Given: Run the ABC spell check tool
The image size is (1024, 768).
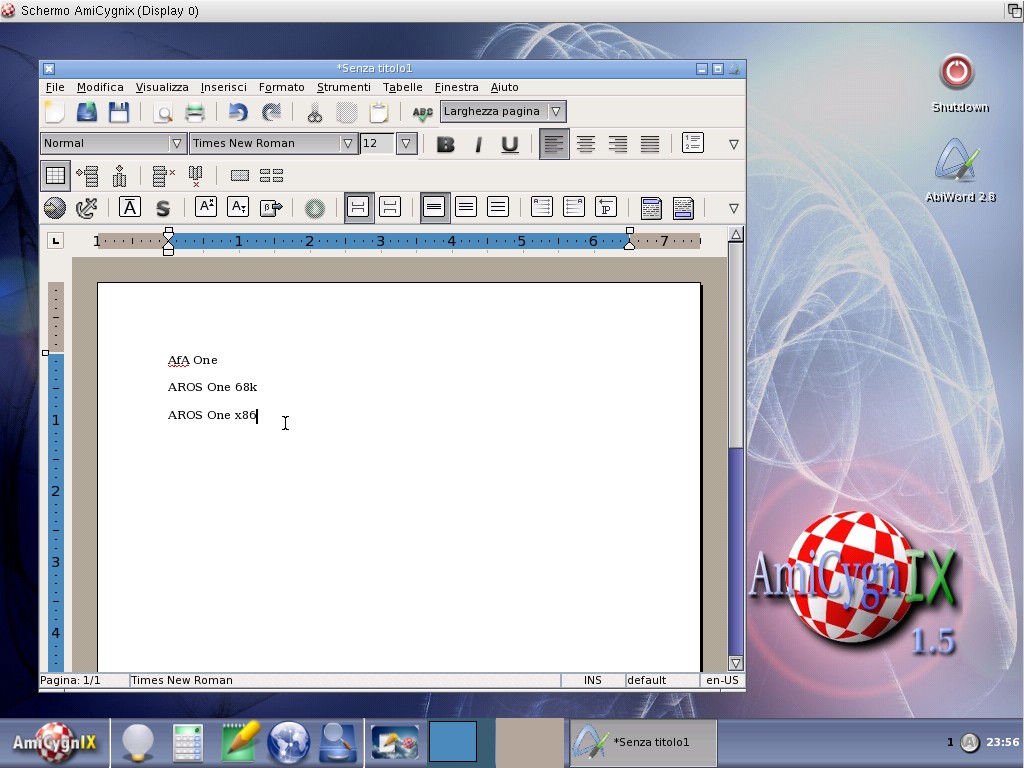Looking at the screenshot, I should click(422, 112).
